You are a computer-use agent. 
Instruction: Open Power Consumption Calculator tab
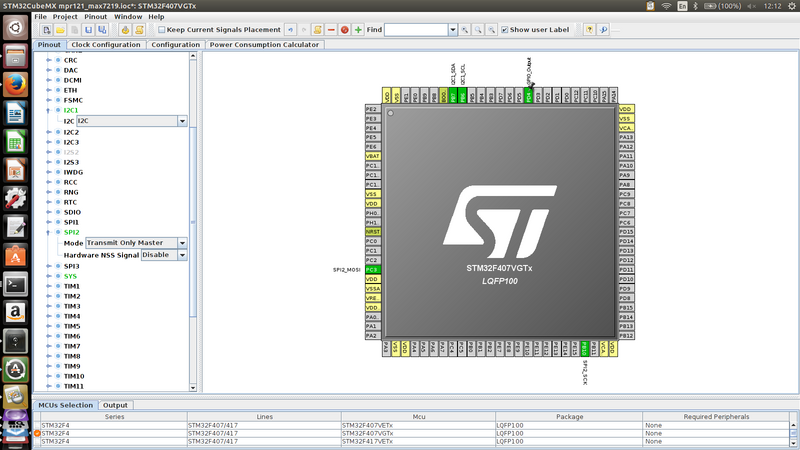(x=264, y=45)
